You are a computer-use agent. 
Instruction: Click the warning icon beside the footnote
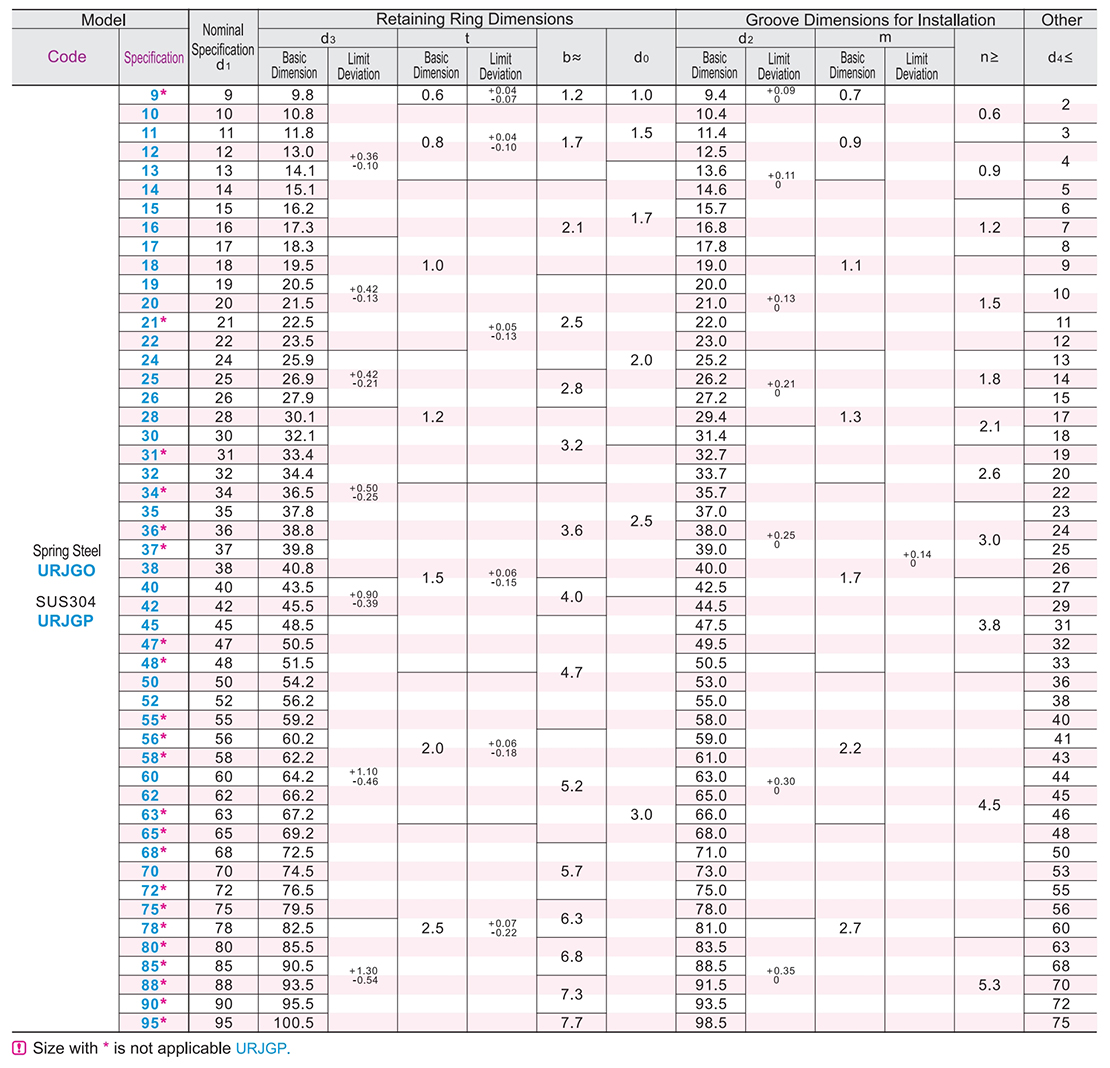[x=19, y=1048]
